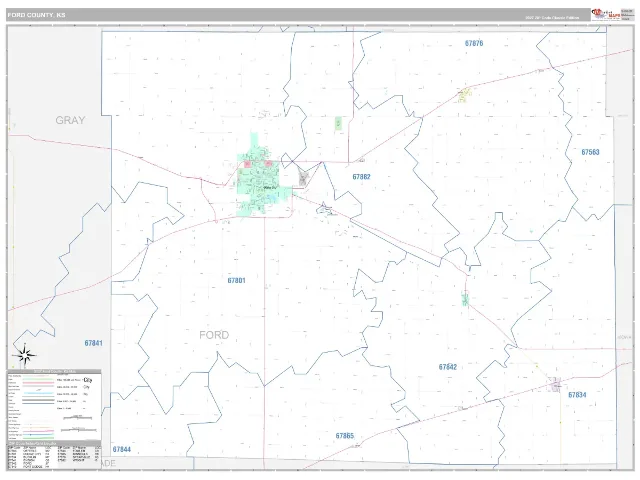The height and width of the screenshot is (480, 640).
Task: Click the map legend panel
Action: pos(54,405)
